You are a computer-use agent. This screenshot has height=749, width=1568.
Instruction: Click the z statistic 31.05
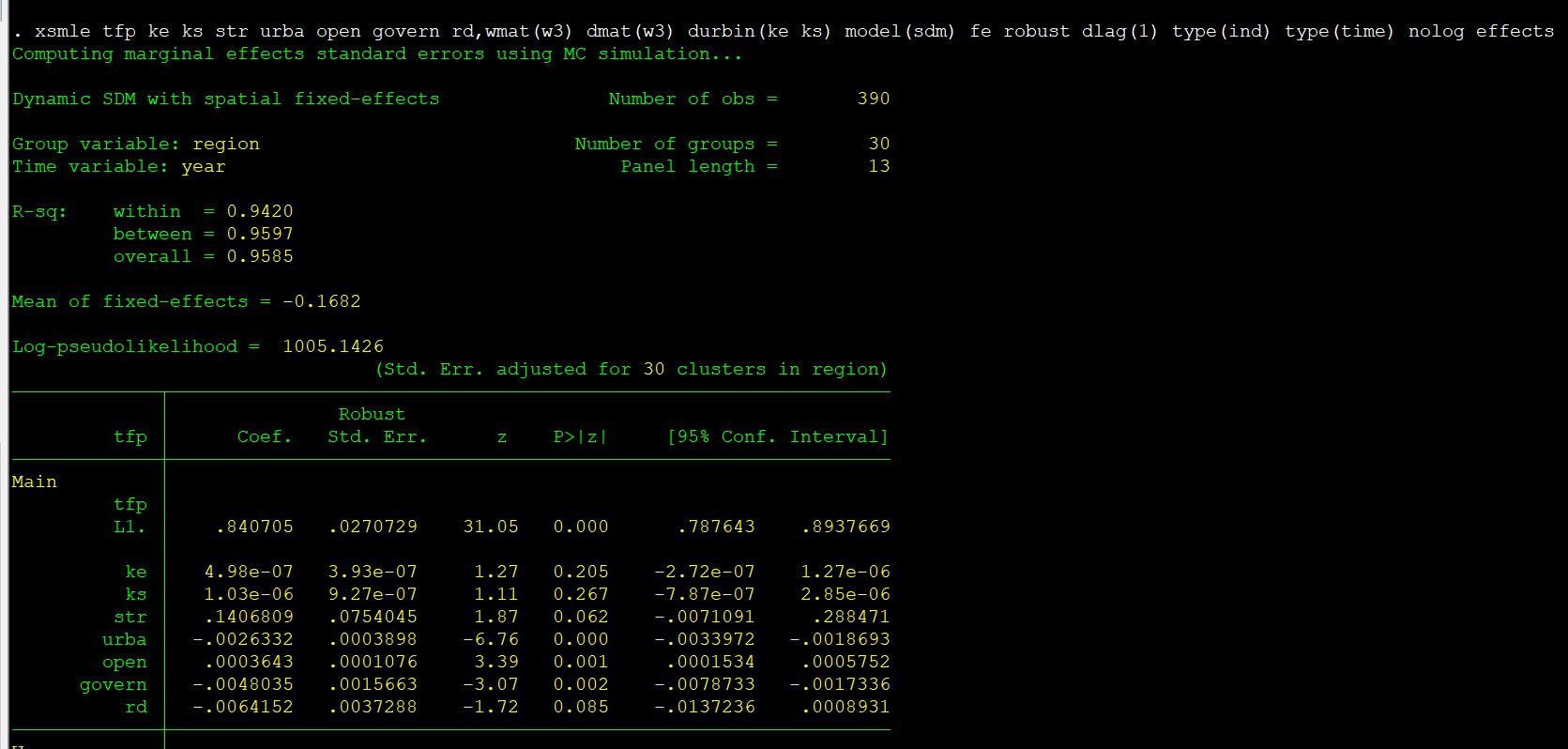[491, 527]
